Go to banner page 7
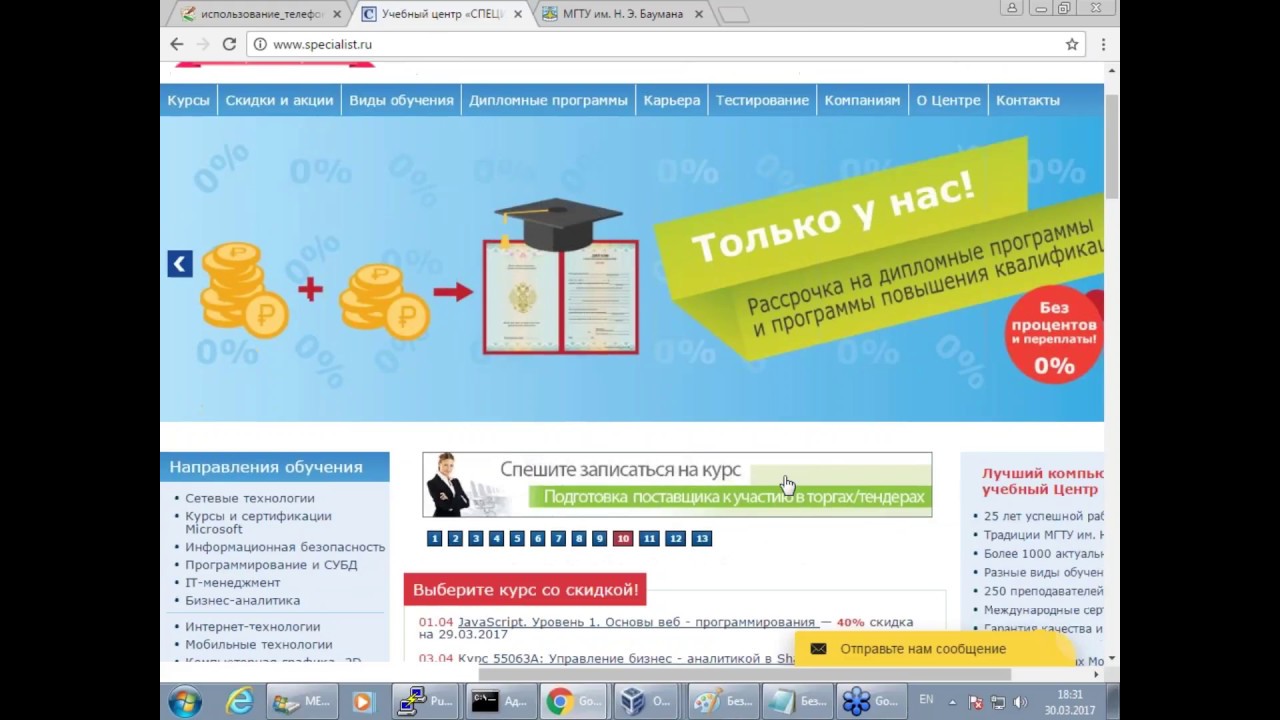Image resolution: width=1280 pixels, height=720 pixels. tap(558, 538)
